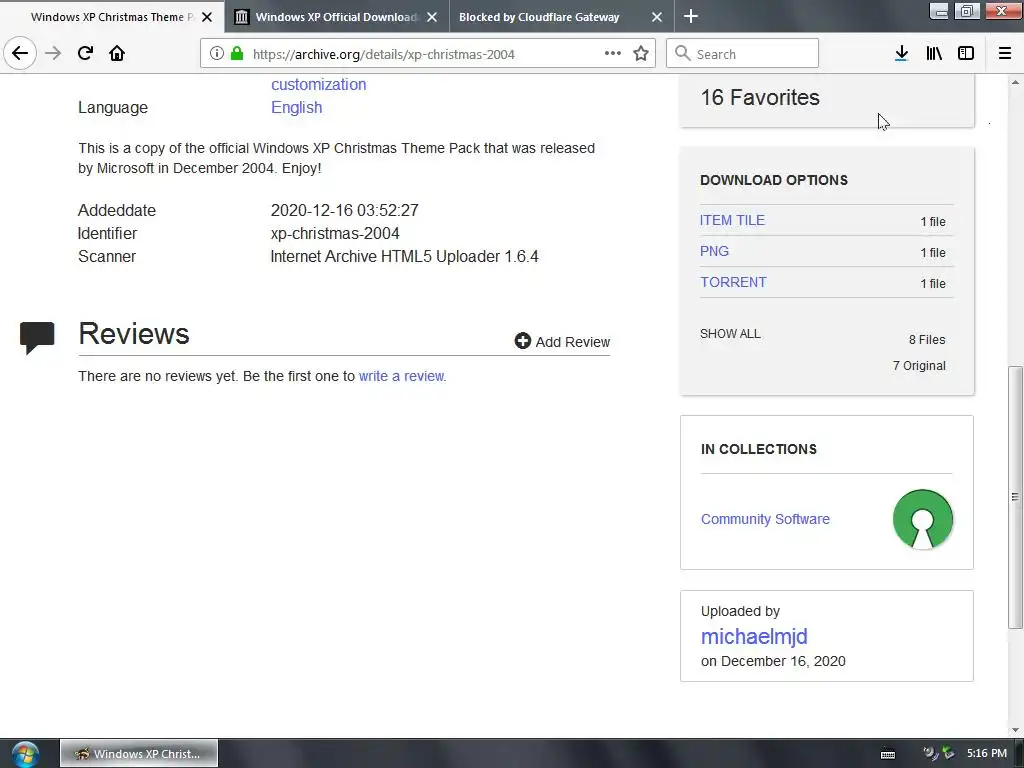Go back with the browser back arrow
This screenshot has height=768, width=1024.
tap(20, 54)
